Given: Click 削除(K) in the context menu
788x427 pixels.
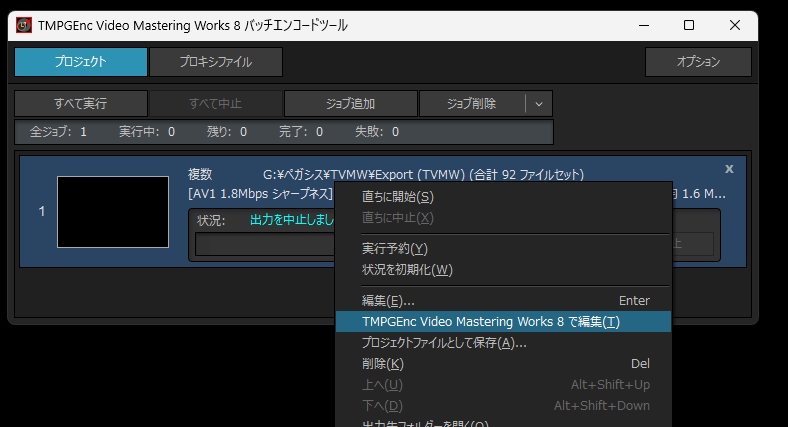Looking at the screenshot, I should [x=382, y=363].
